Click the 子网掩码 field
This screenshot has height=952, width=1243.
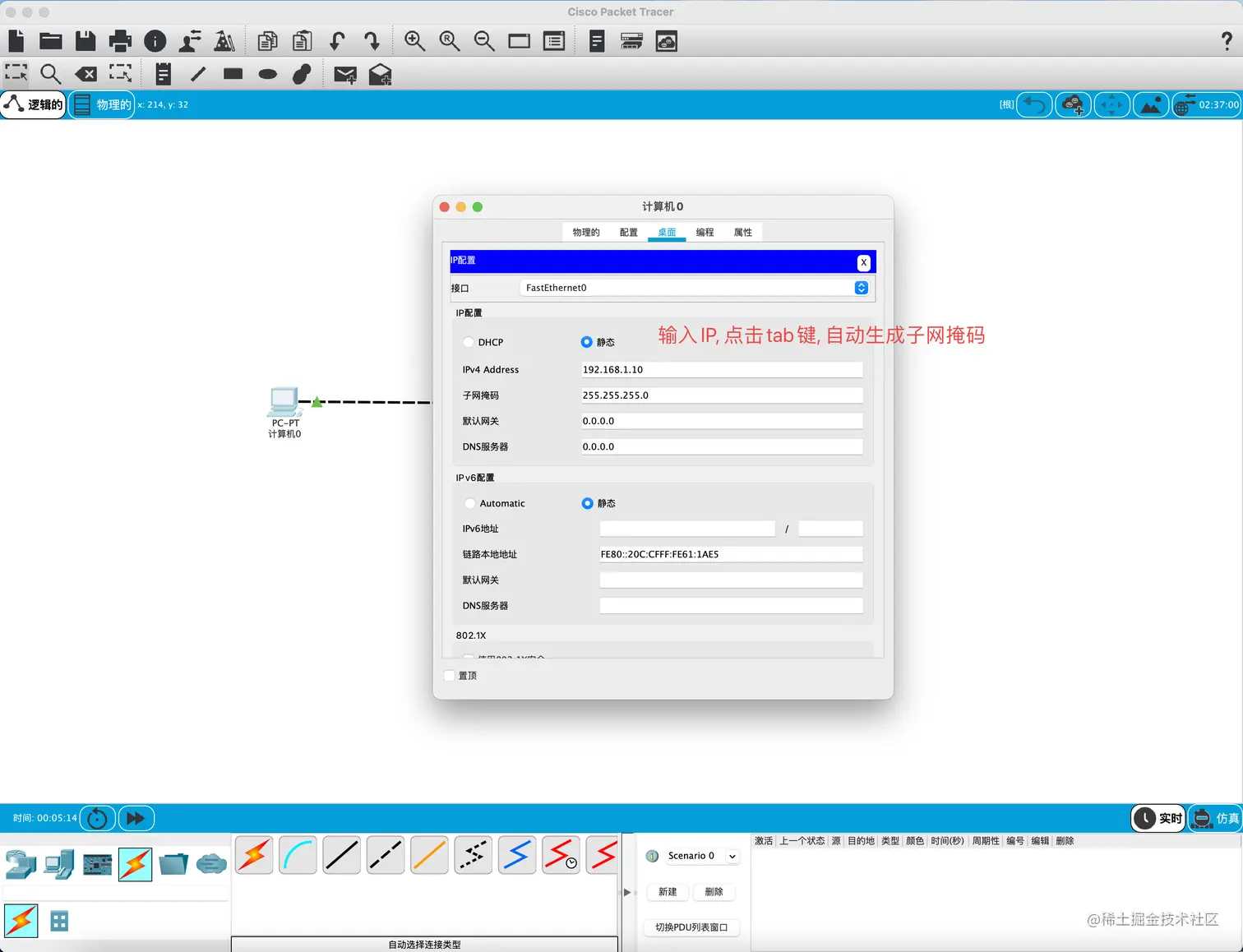pos(722,395)
